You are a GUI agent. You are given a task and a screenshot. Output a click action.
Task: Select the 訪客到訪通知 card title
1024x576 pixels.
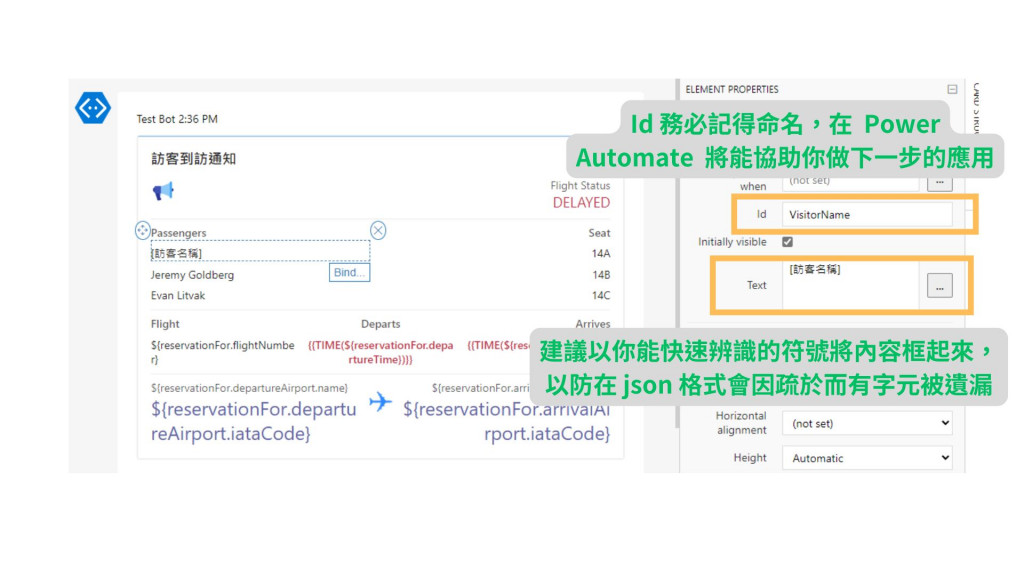(193, 159)
